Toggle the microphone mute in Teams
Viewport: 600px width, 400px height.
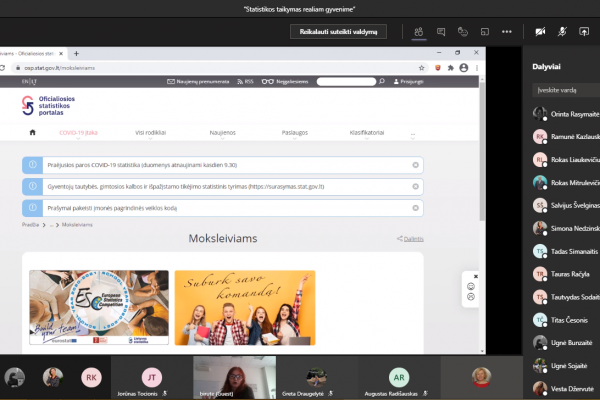coord(562,32)
